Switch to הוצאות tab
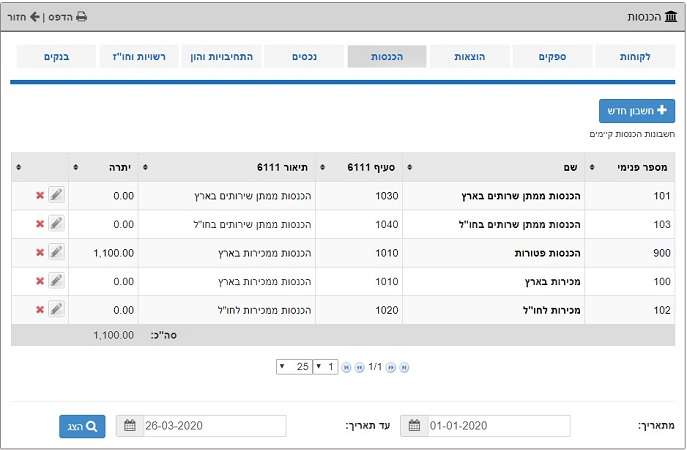 coord(469,57)
